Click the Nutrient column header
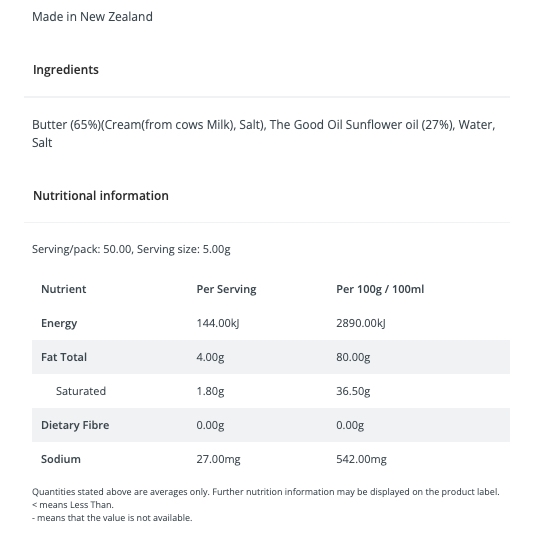 click(64, 289)
